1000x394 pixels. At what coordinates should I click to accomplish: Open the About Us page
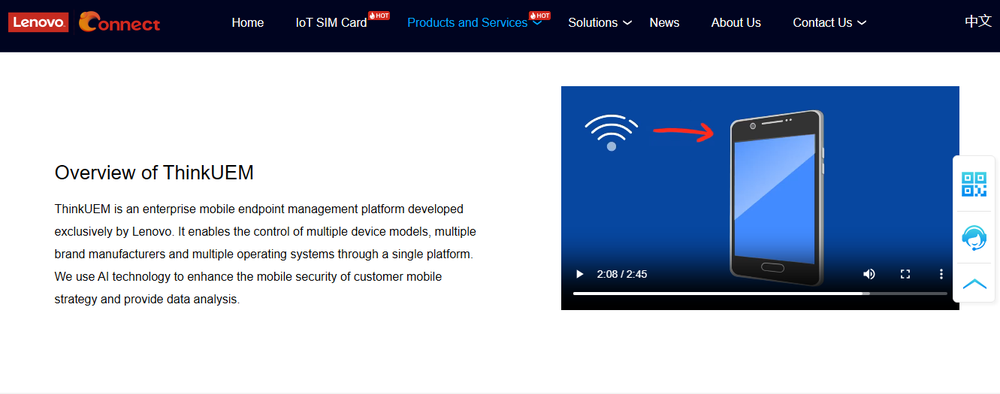coord(736,23)
